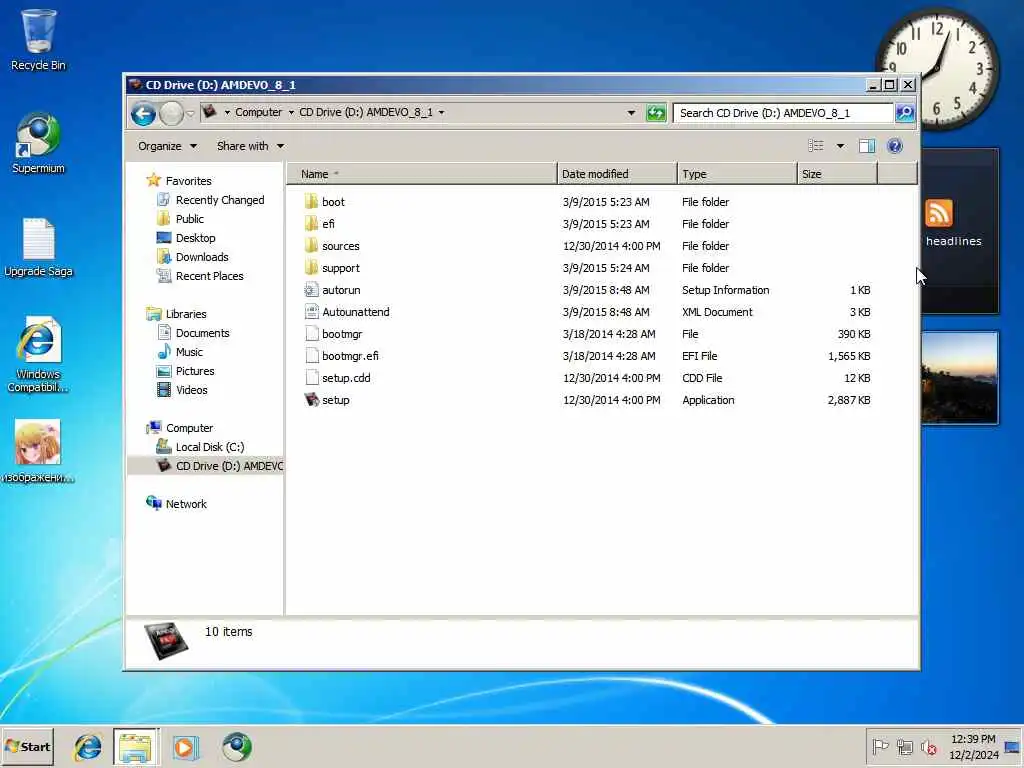This screenshot has height=768, width=1024.
Task: Click the search magnifier button
Action: pos(904,113)
